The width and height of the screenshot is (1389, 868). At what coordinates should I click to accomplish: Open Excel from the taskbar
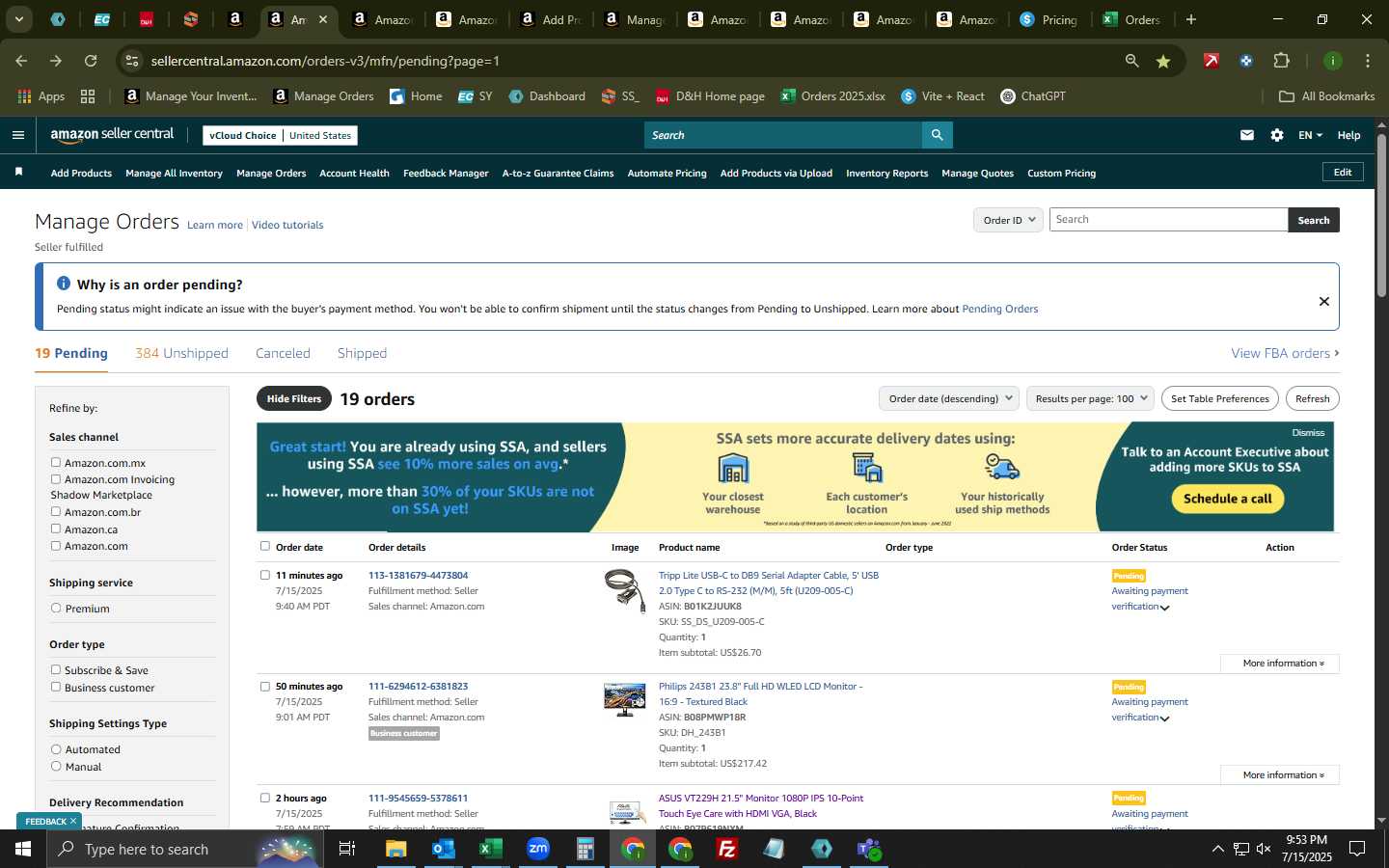tap(490, 849)
